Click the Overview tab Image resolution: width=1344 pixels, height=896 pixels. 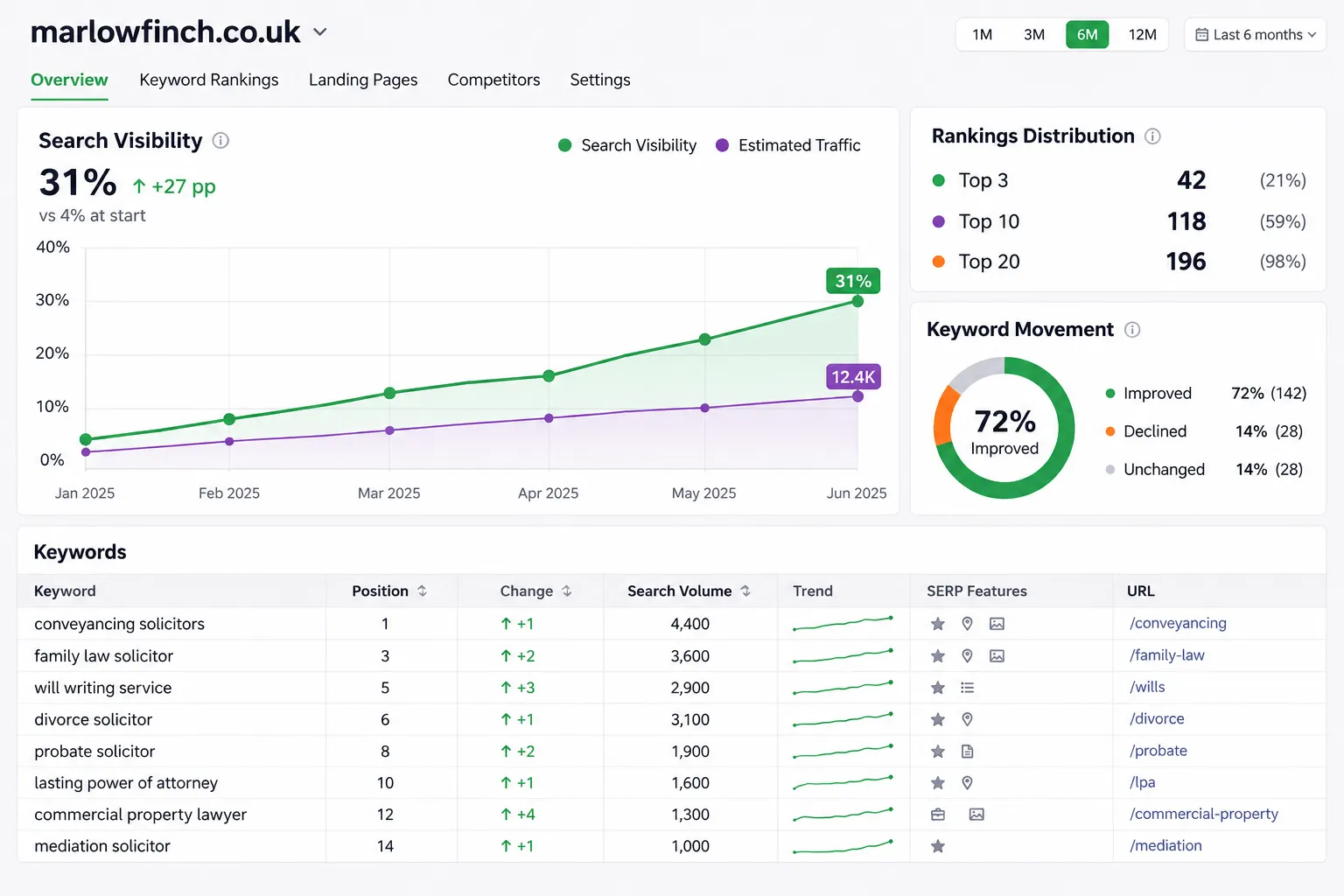pyautogui.click(x=69, y=80)
